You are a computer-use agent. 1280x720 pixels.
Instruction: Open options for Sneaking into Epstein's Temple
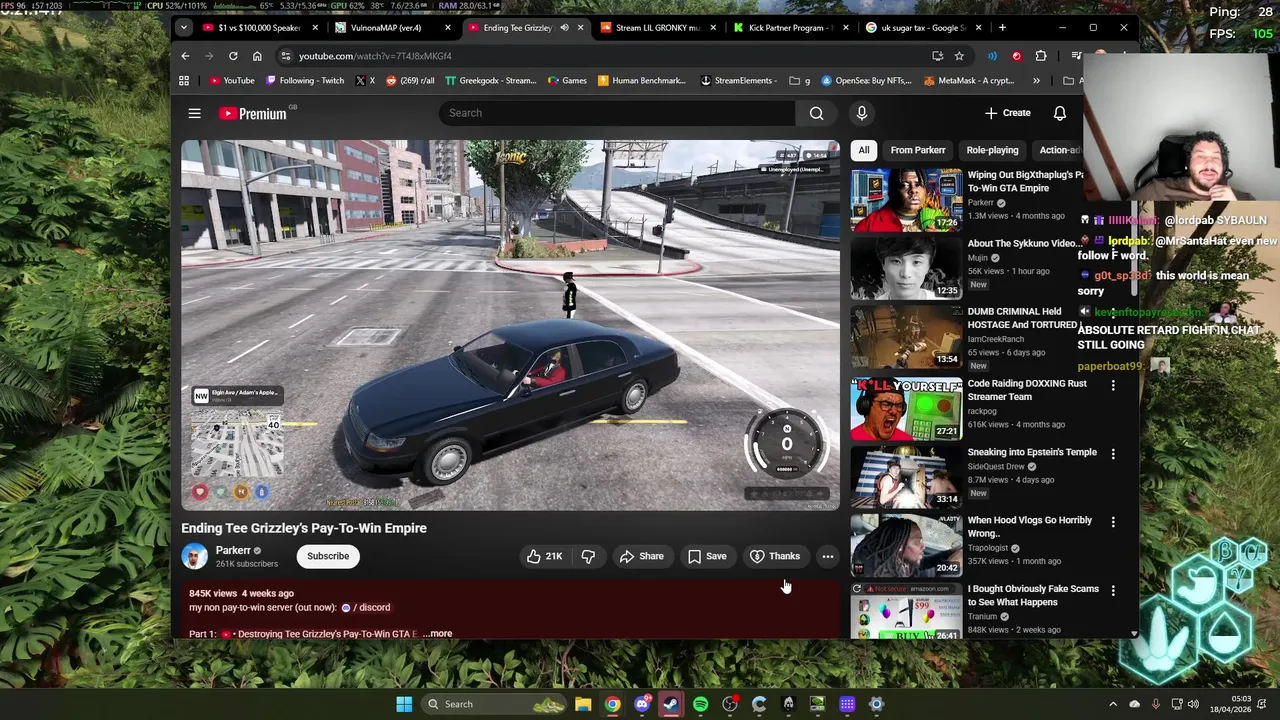click(x=1113, y=453)
